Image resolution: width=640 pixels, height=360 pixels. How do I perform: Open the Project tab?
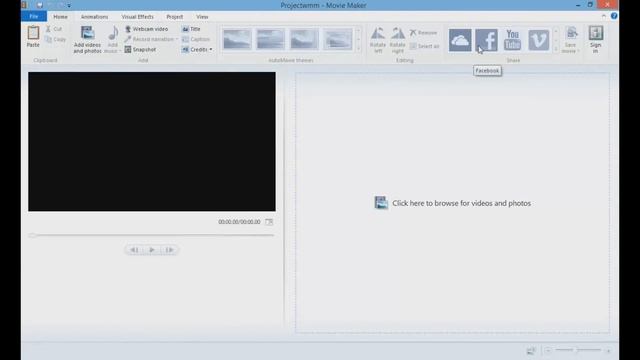[x=175, y=17]
